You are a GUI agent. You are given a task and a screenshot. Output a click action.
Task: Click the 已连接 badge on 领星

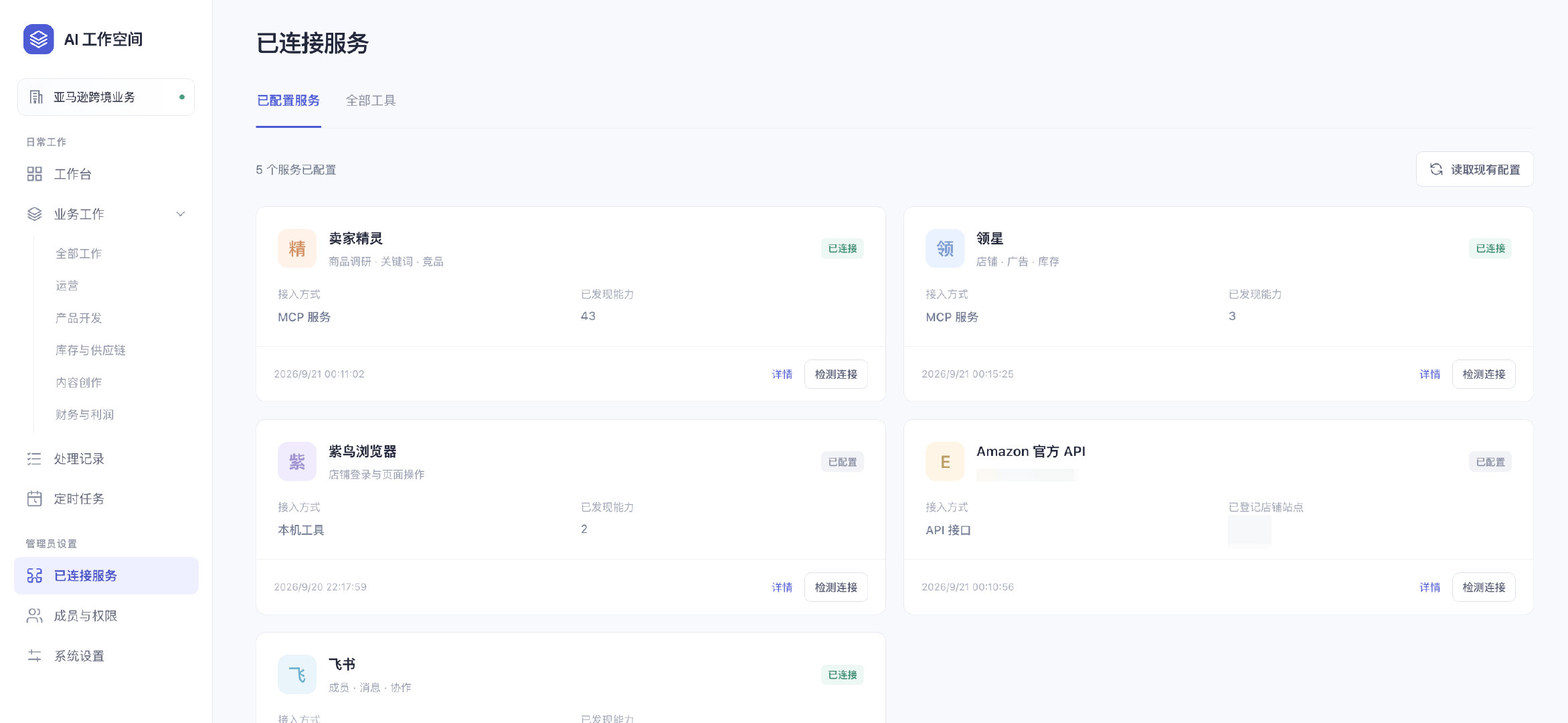[1490, 248]
